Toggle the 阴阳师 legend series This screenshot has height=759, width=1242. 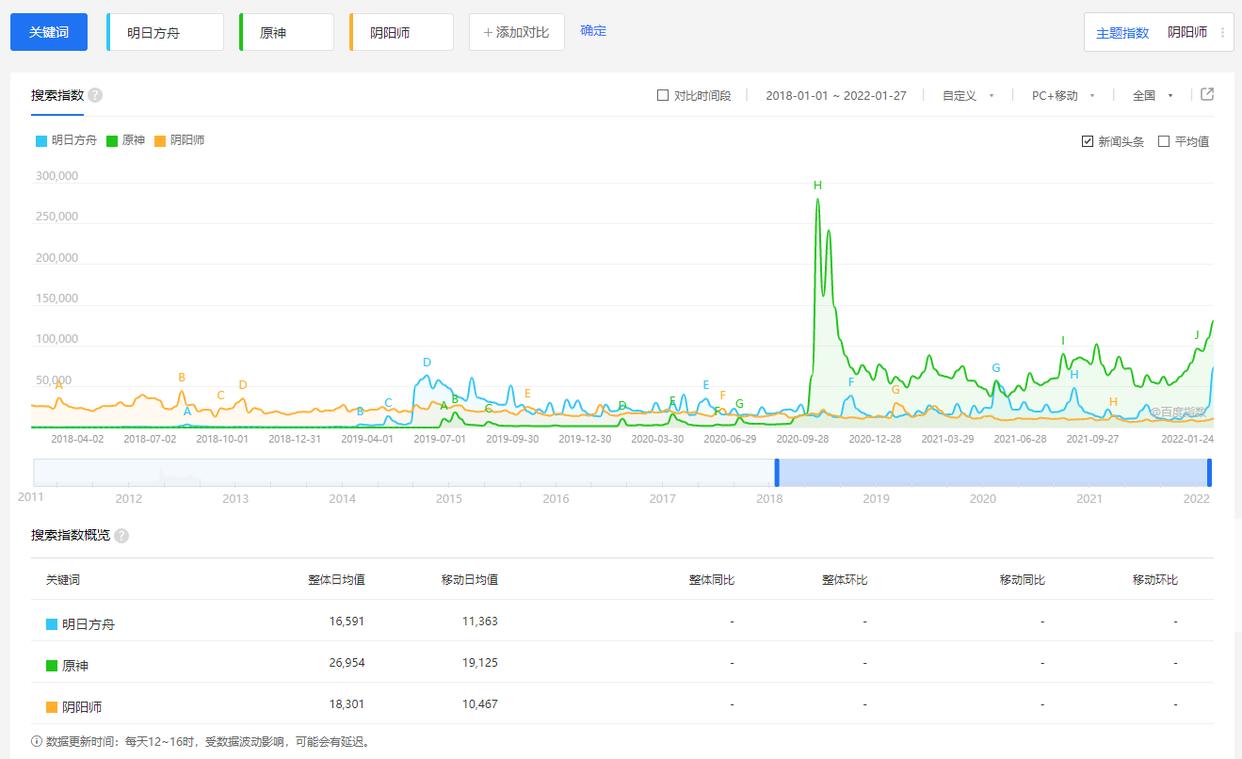pyautogui.click(x=179, y=141)
